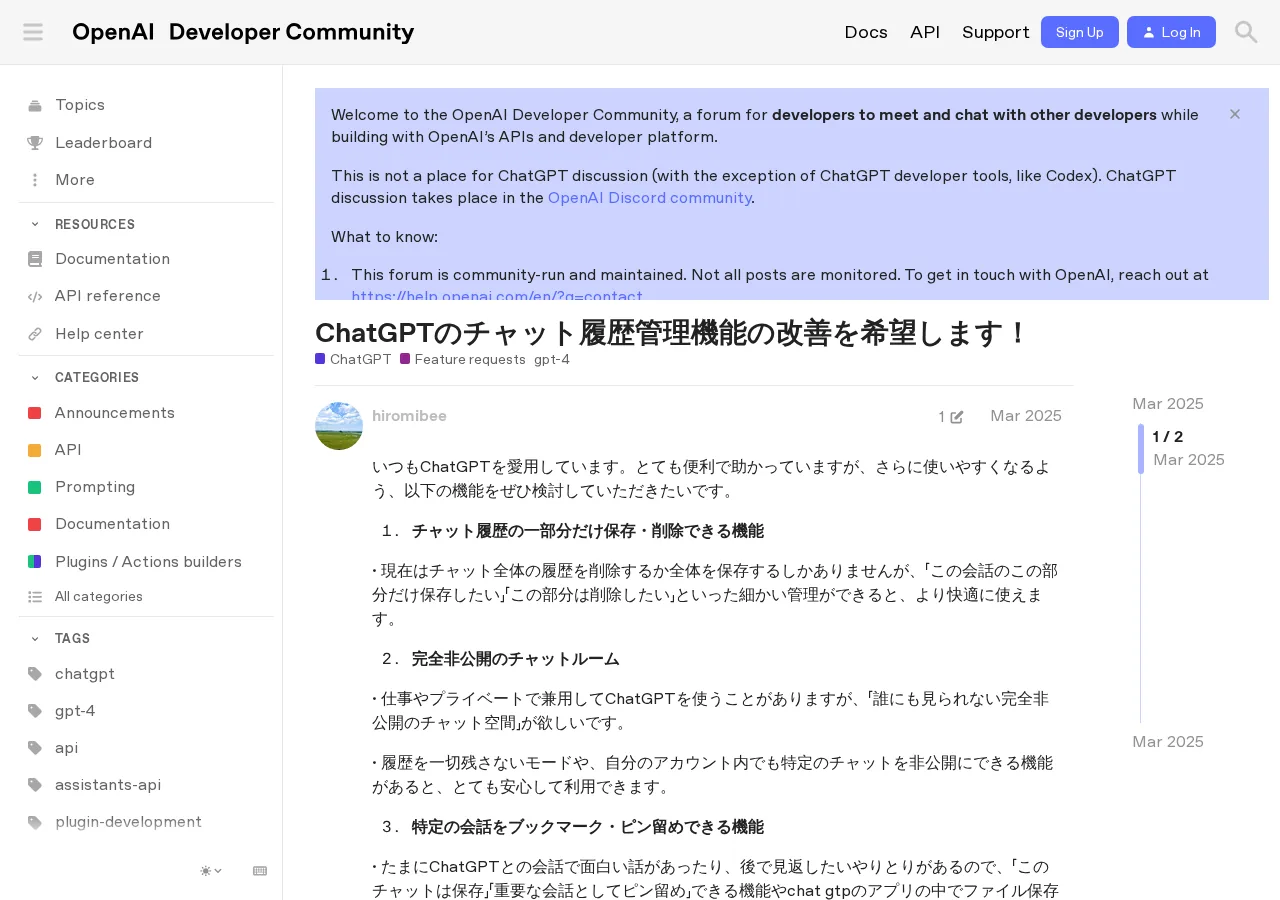Open the OpenAI Discord community link

(649, 198)
